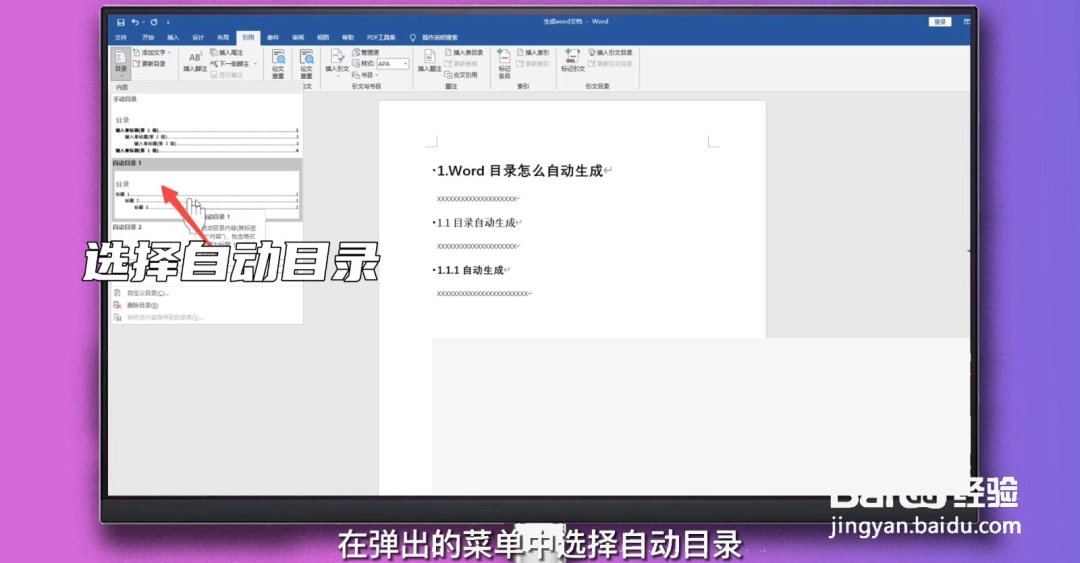The image size is (1080, 563).
Task: Select the 引用 References tab
Action: (x=248, y=37)
